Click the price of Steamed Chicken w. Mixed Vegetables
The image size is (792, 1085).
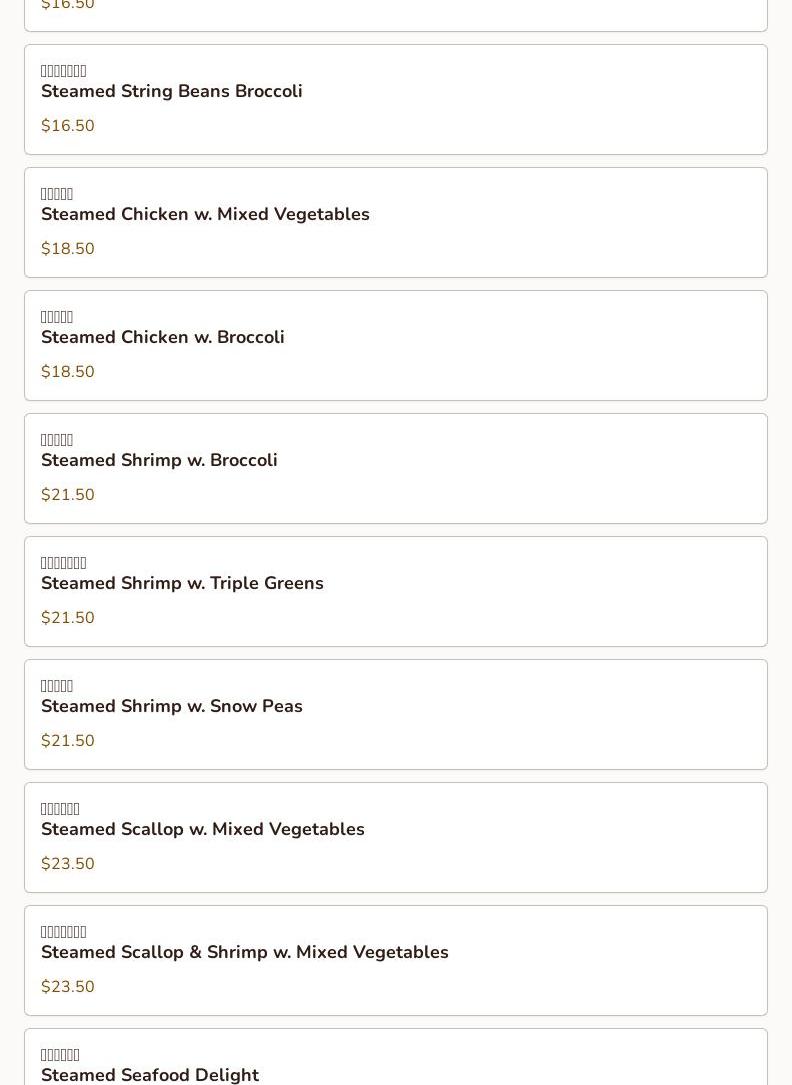coord(68,249)
